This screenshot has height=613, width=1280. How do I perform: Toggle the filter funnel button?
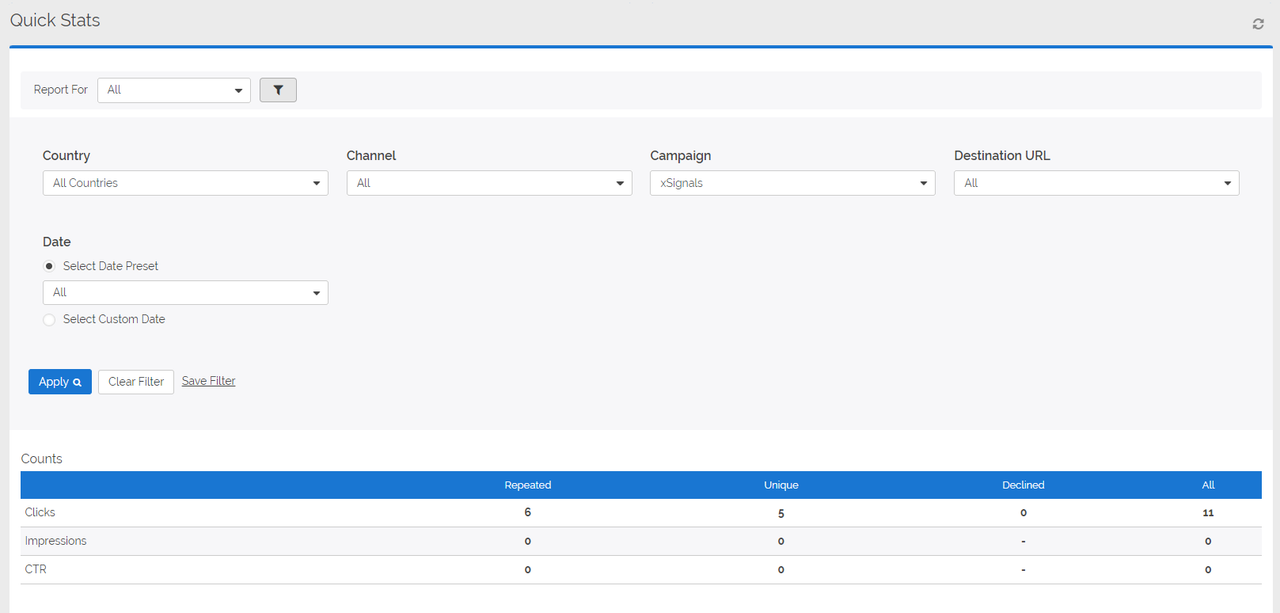pos(278,90)
